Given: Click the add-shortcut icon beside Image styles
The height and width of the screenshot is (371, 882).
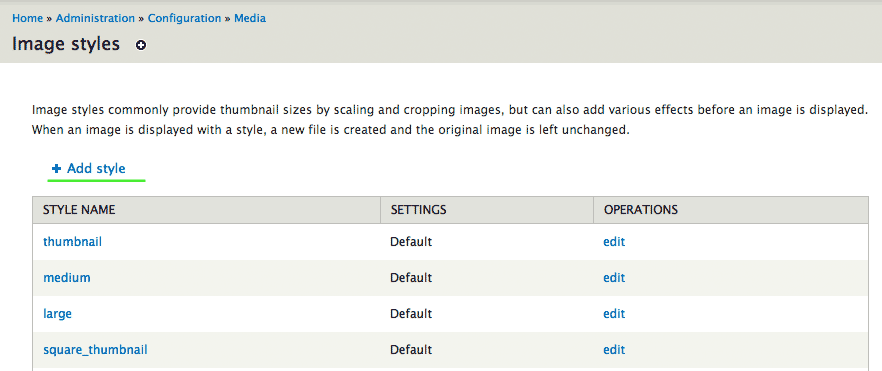Looking at the screenshot, I should [x=141, y=46].
